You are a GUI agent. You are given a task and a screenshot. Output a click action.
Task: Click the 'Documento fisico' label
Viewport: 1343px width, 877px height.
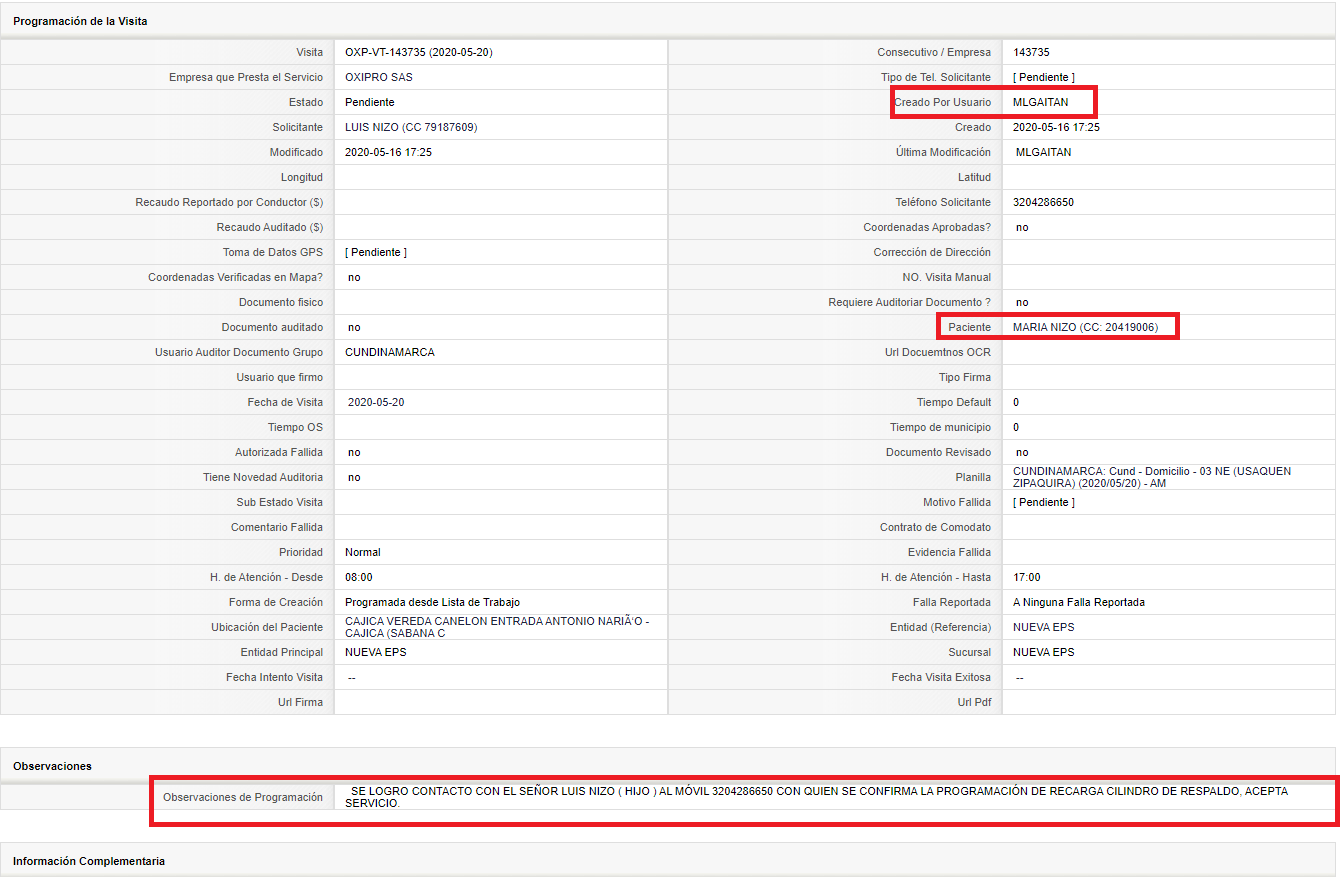281,302
